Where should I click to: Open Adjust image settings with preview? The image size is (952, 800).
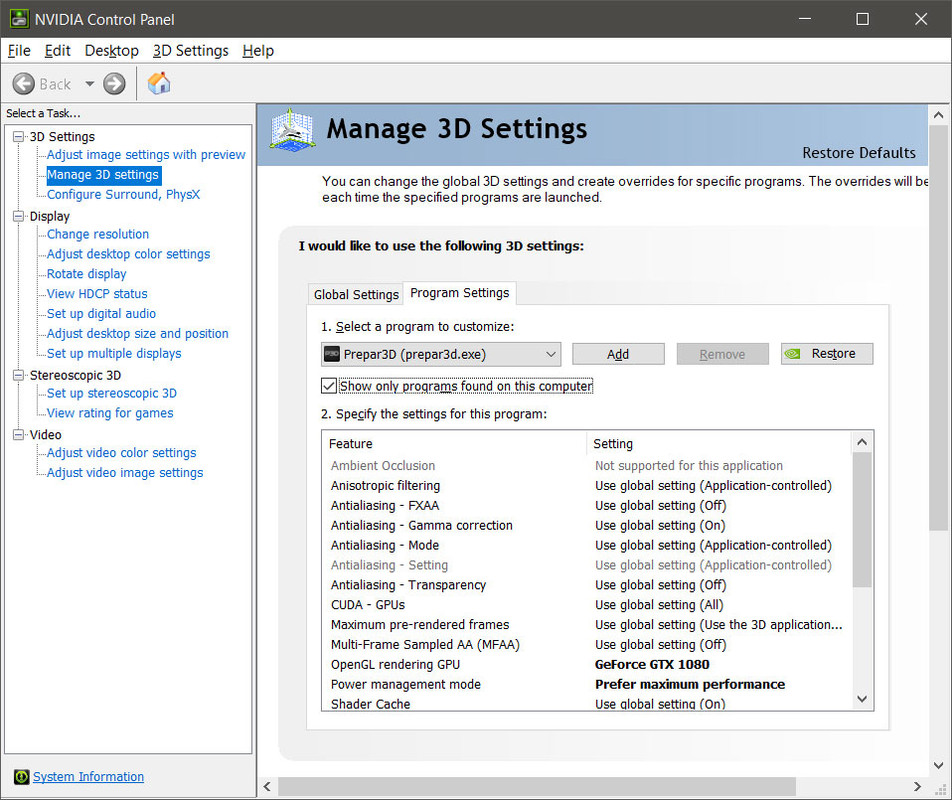tap(146, 155)
